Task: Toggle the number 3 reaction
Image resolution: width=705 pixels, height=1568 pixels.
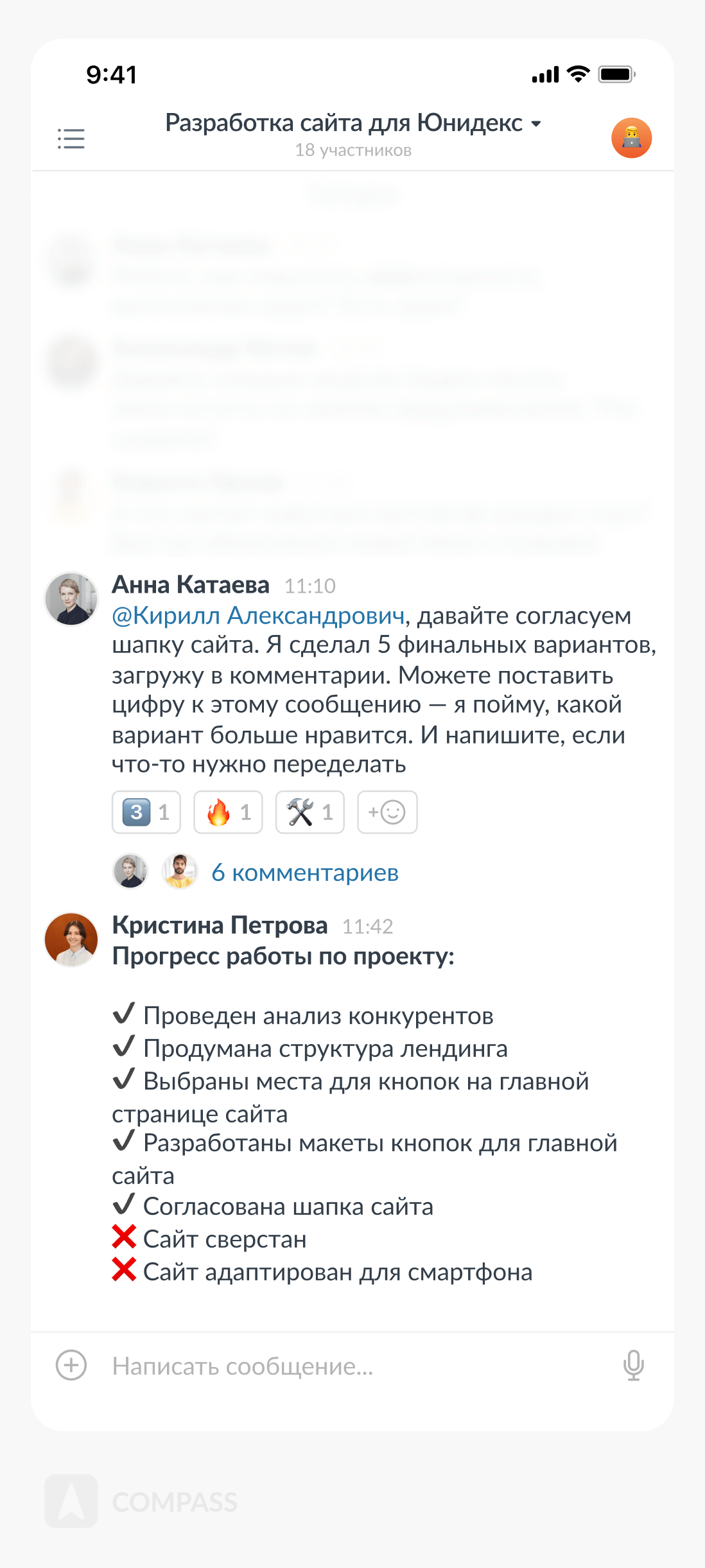Action: point(146,812)
